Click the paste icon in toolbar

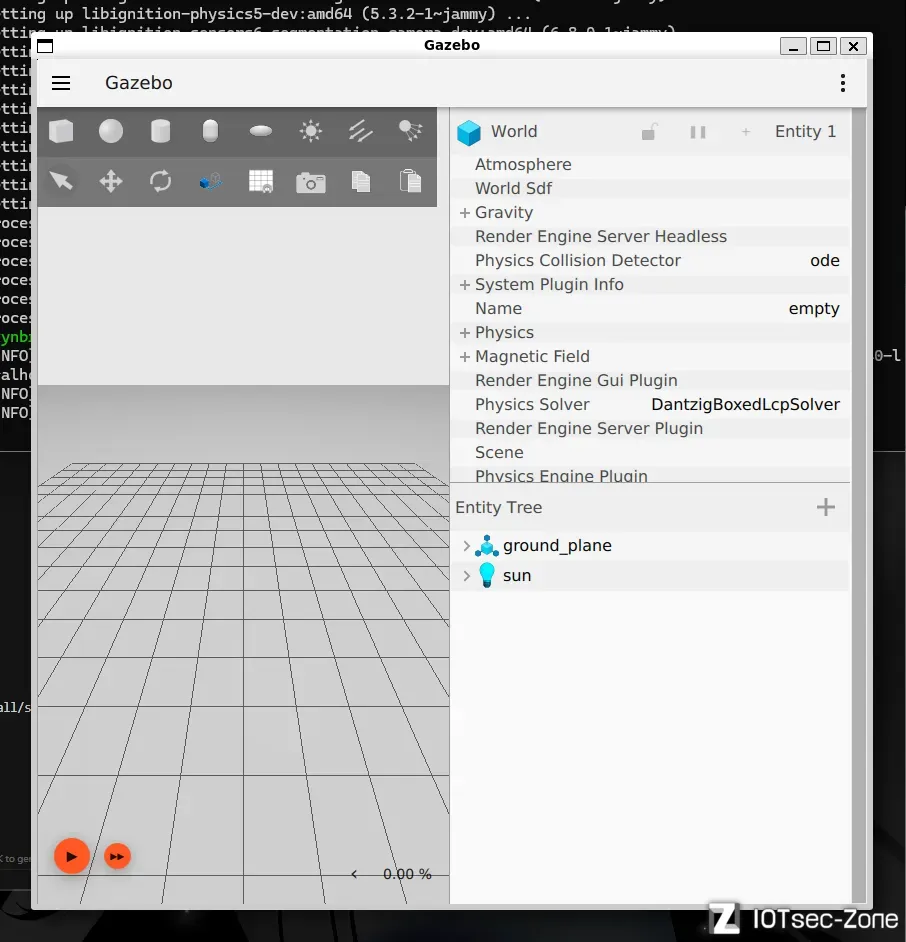pos(410,181)
